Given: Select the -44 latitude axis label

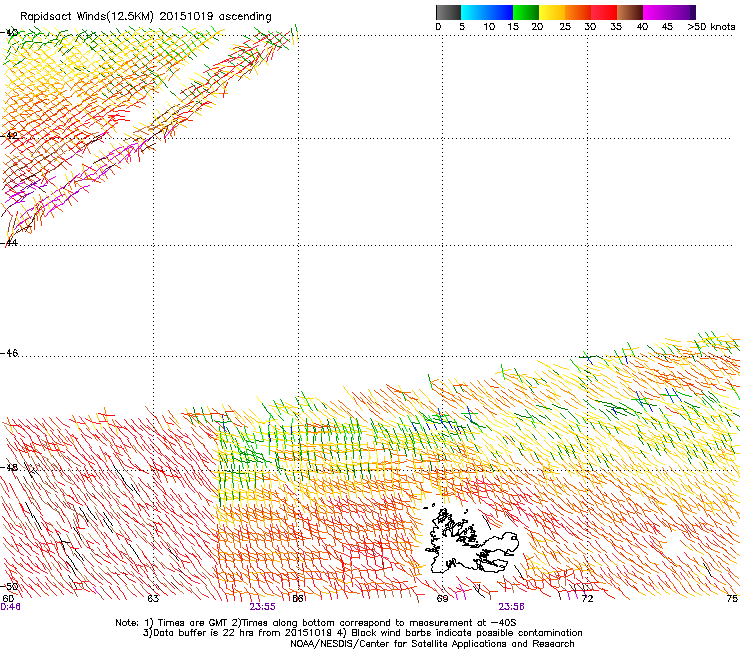Looking at the screenshot, I should (9, 243).
